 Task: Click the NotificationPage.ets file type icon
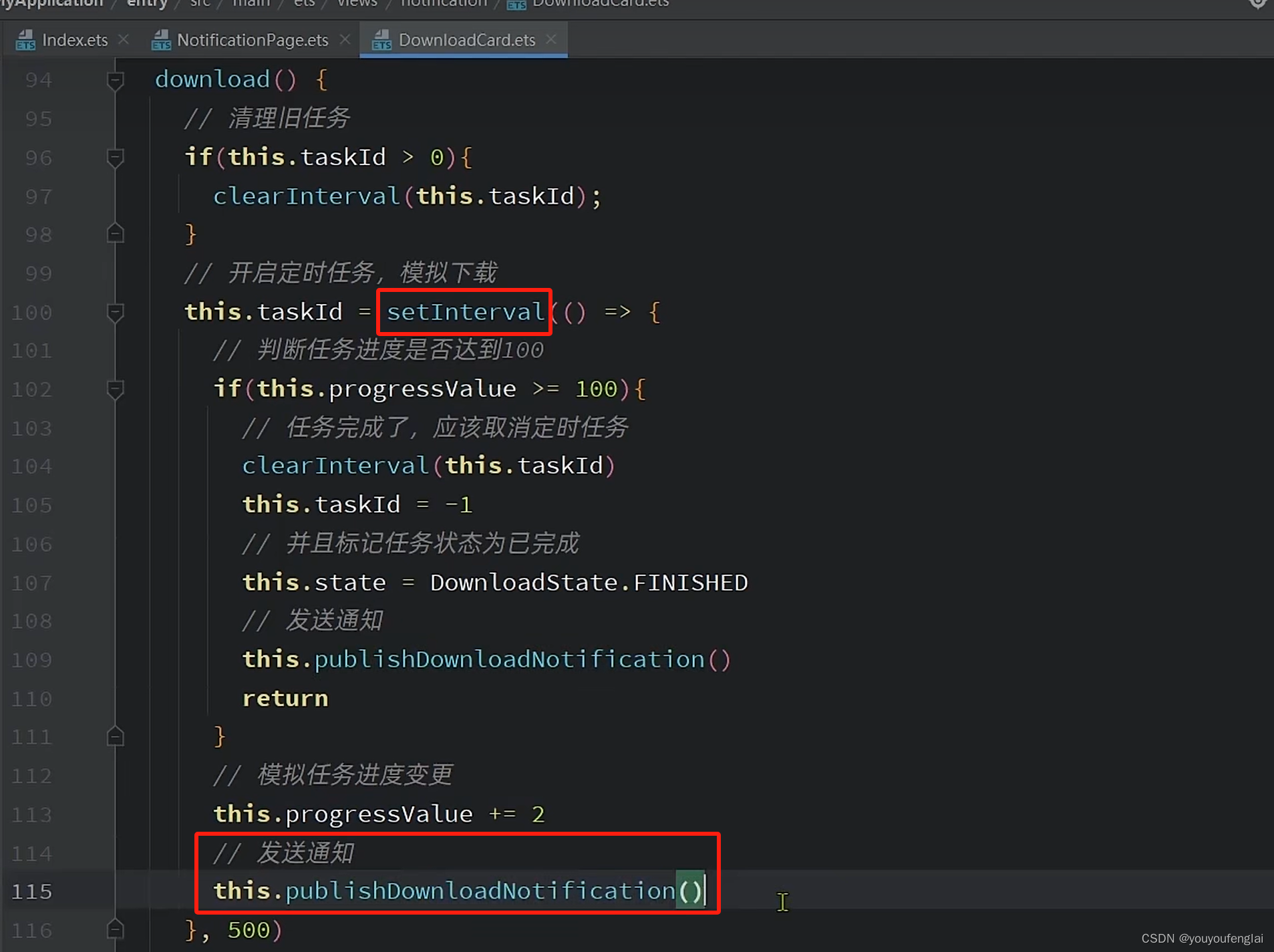click(x=160, y=40)
